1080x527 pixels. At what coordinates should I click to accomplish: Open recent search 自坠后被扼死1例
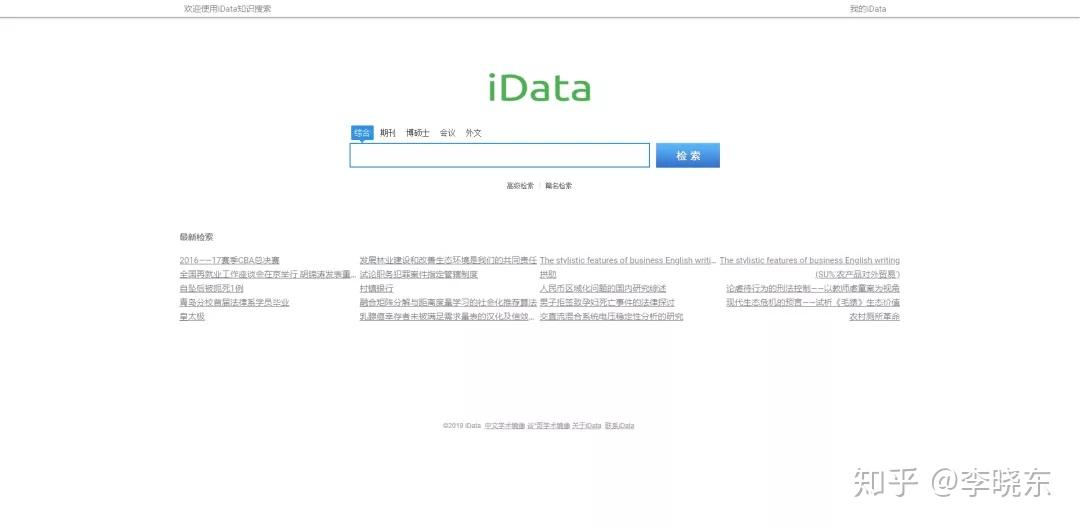click(x=211, y=289)
